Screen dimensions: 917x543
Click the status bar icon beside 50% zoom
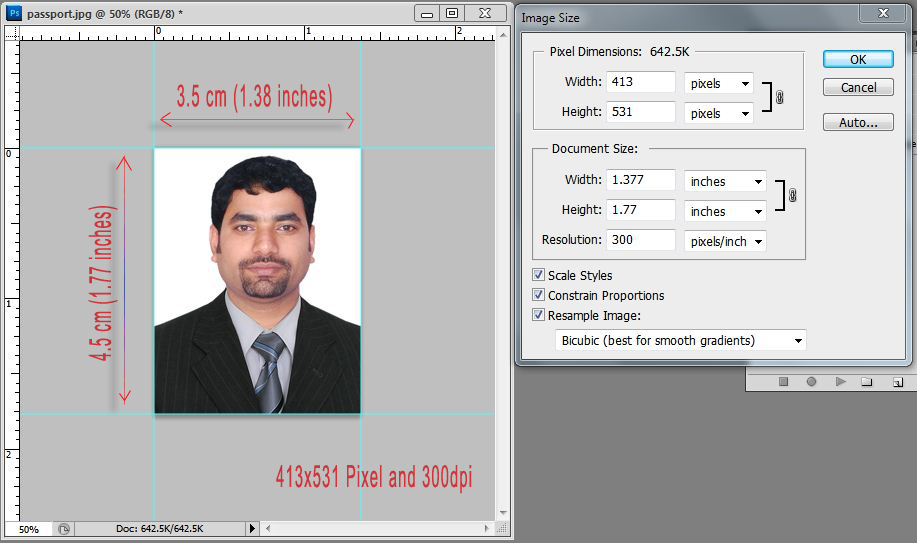64,529
